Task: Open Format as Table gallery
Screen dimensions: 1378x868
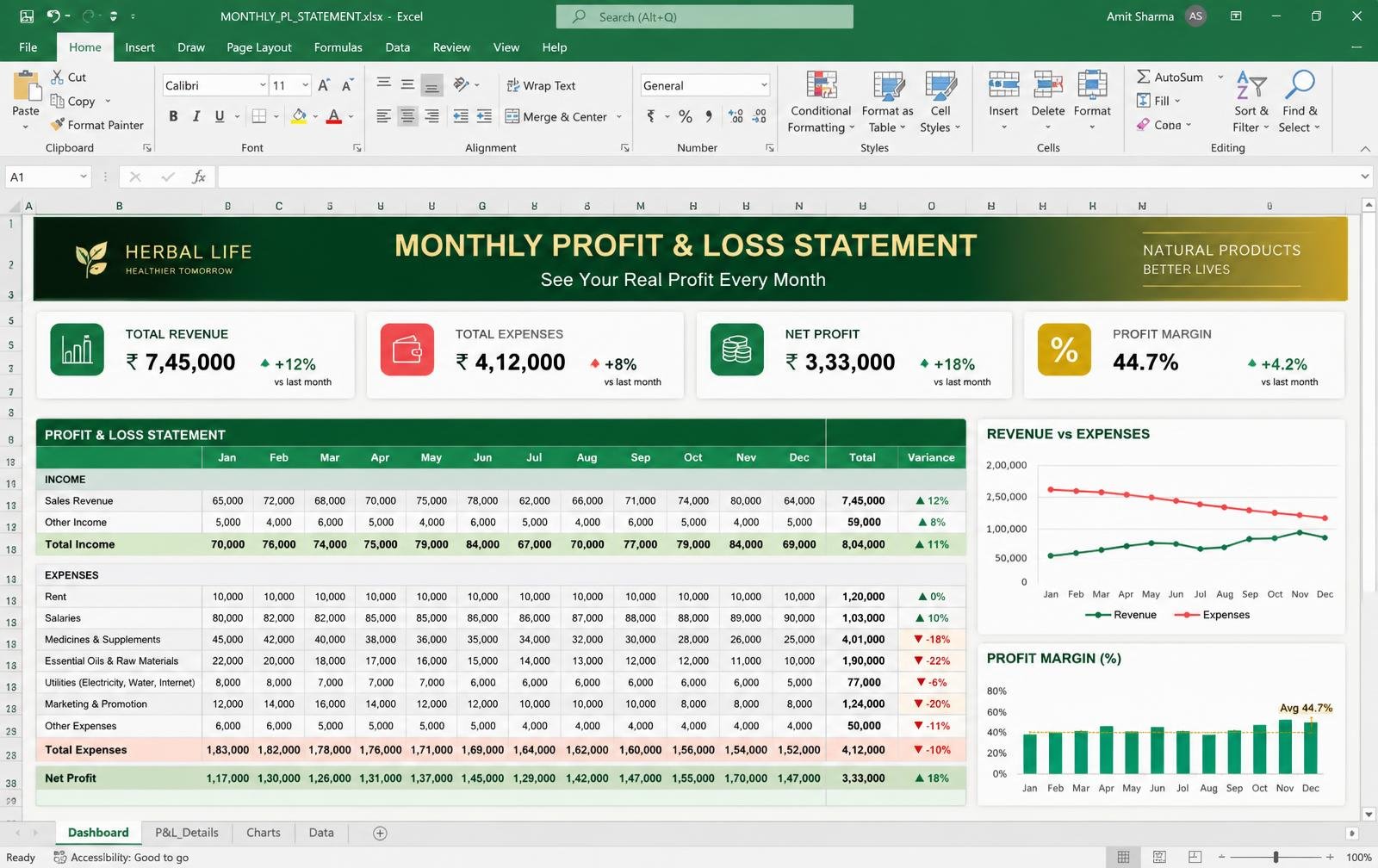Action: tap(887, 102)
